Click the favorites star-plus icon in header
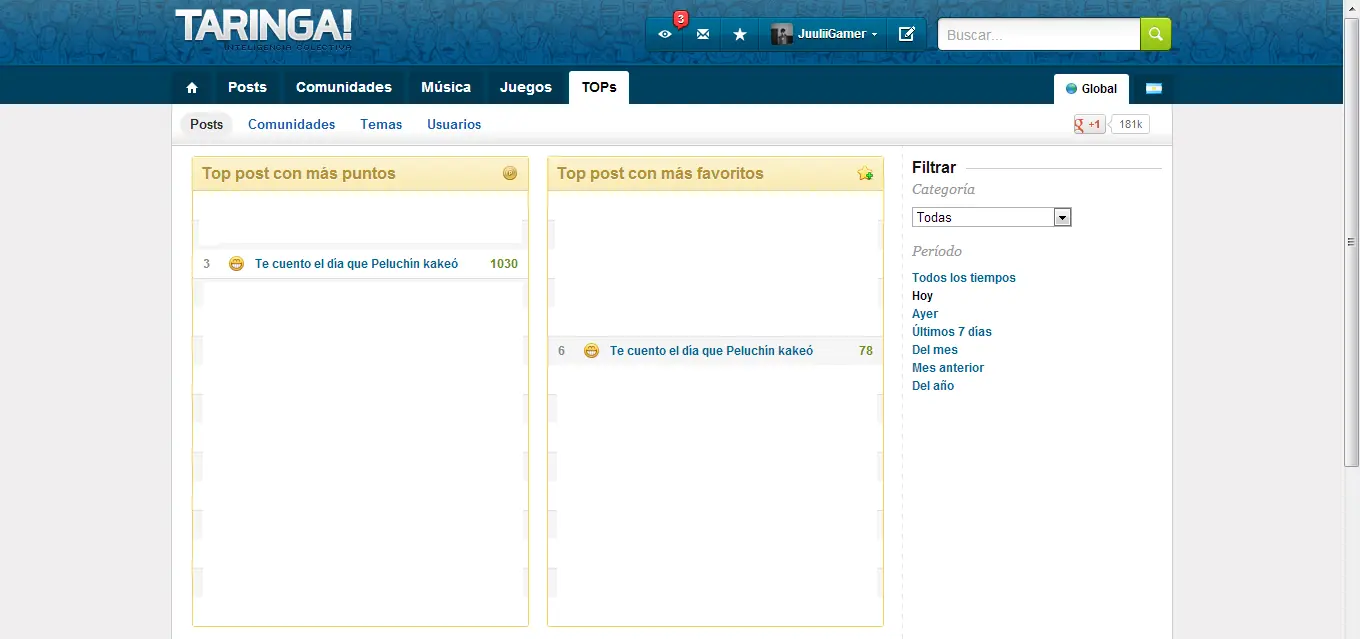The height and width of the screenshot is (639, 1360). tap(865, 173)
